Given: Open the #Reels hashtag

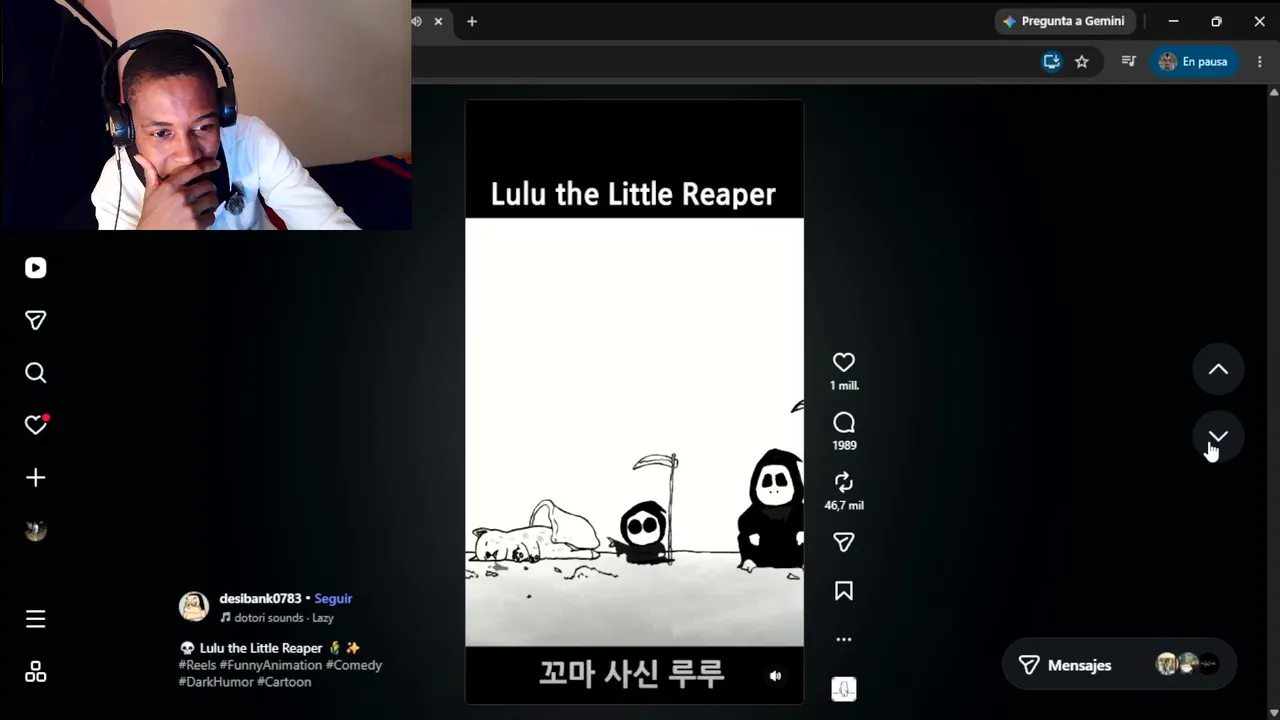Looking at the screenshot, I should (x=197, y=665).
